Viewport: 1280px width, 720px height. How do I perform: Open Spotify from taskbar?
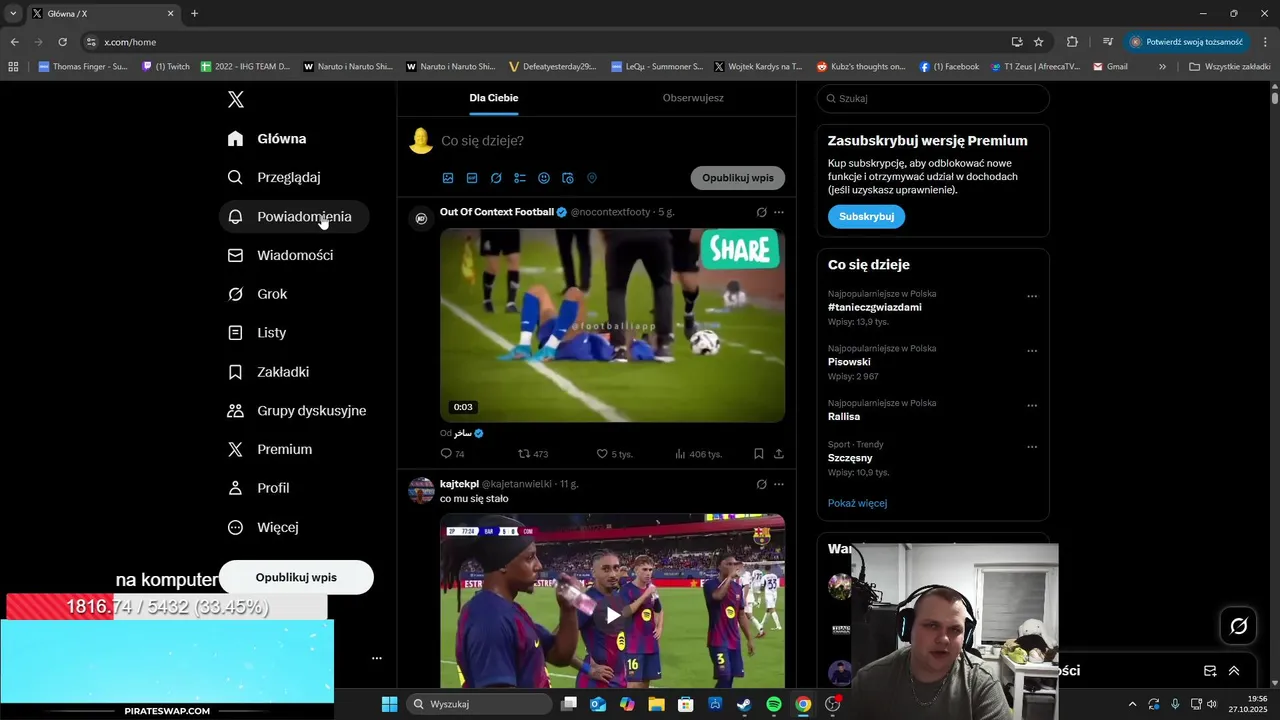pos(774,704)
